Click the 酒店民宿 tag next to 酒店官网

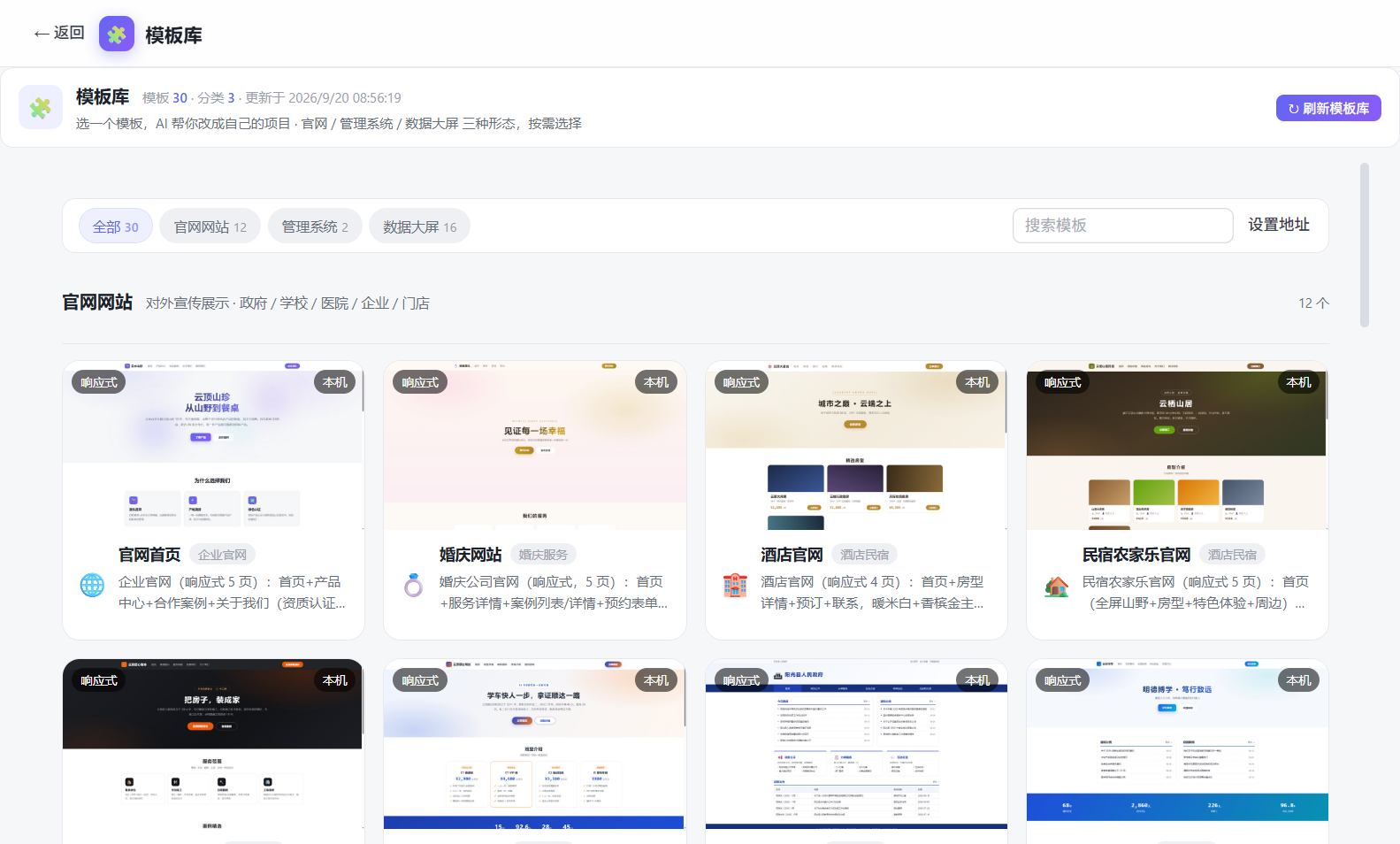[x=864, y=555]
